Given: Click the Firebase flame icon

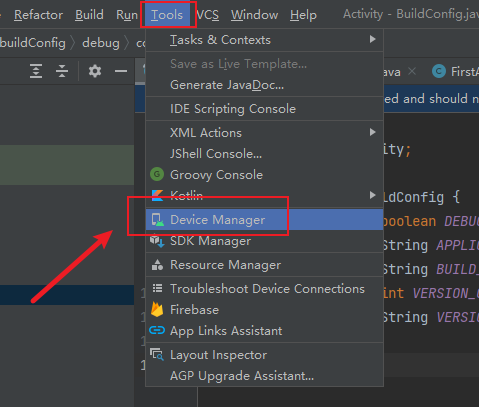Looking at the screenshot, I should 157,309.
